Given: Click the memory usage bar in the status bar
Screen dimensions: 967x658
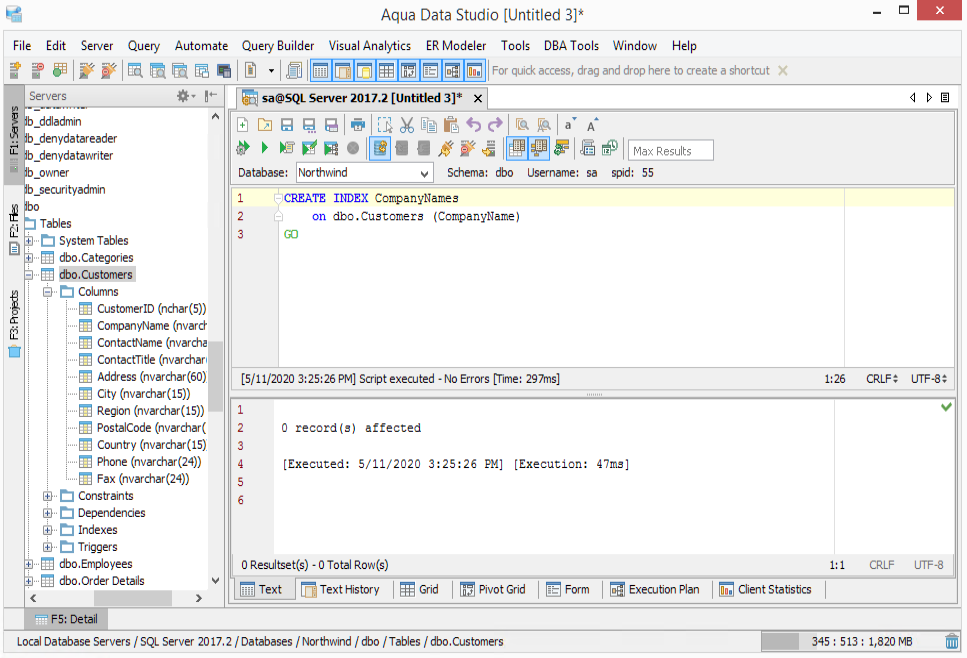Looking at the screenshot, I should (851, 641).
